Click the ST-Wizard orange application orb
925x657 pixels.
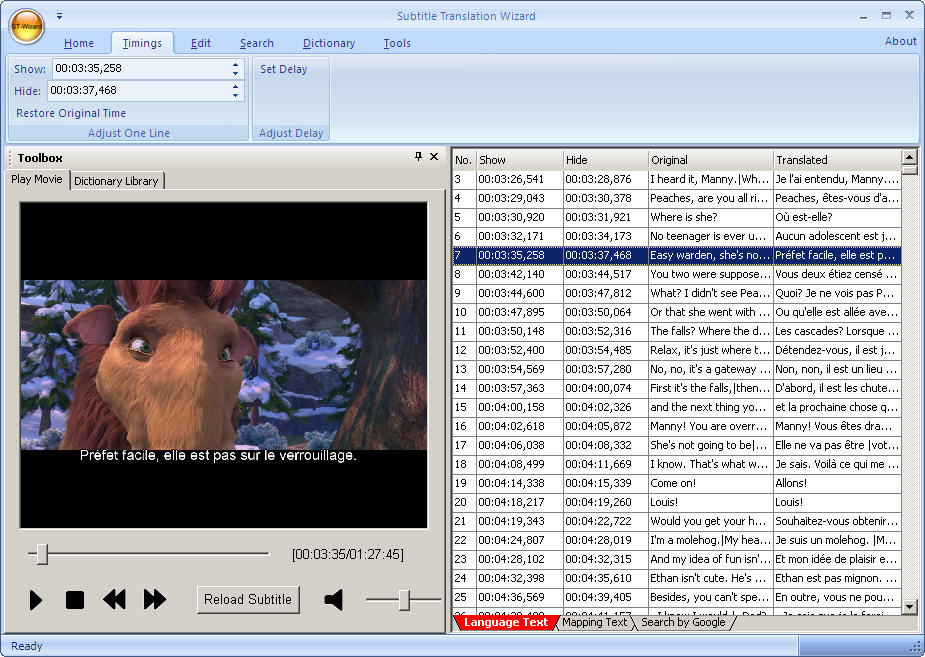(x=27, y=26)
